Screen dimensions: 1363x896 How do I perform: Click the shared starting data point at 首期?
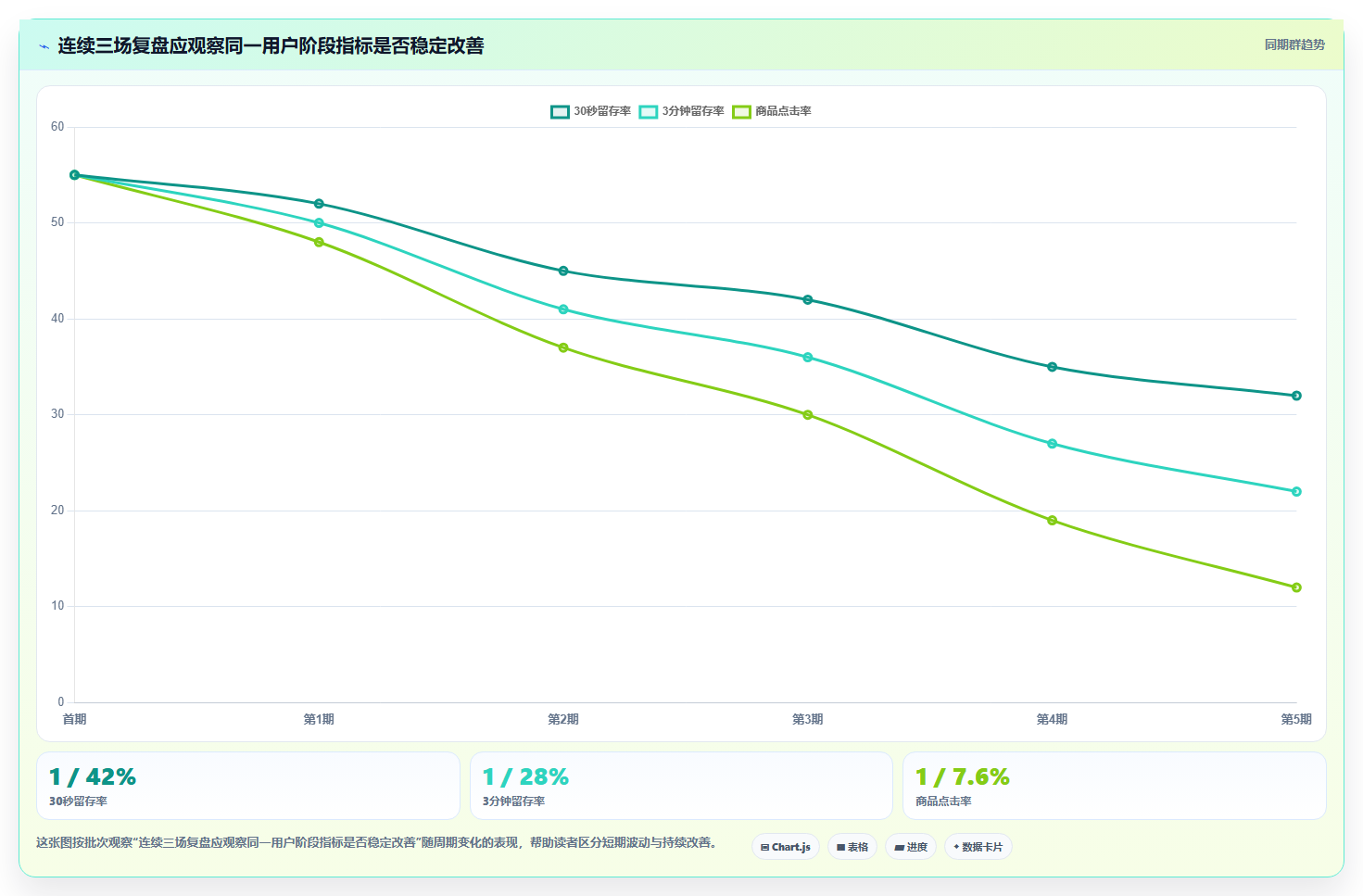(75, 175)
